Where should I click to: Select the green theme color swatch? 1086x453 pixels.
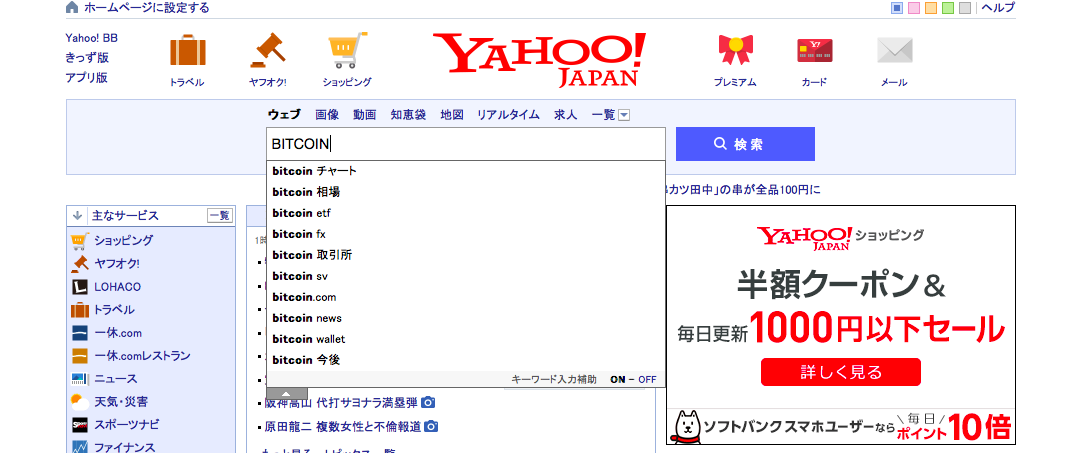click(947, 8)
